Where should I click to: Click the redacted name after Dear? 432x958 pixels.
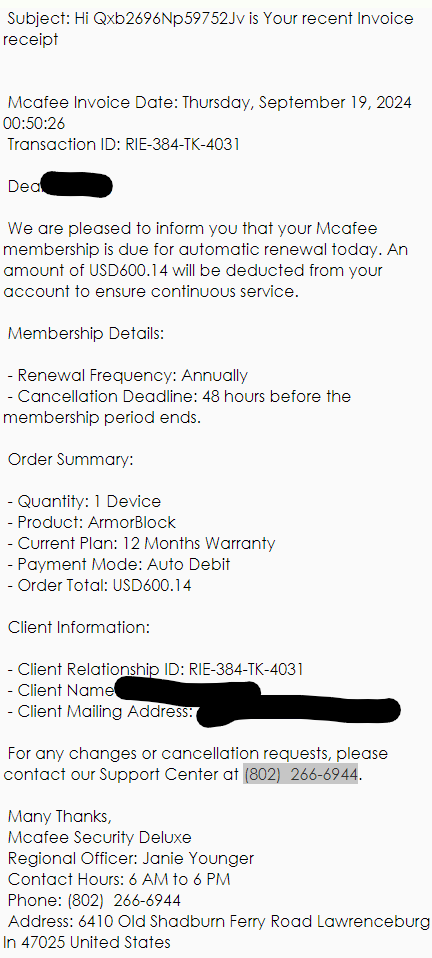coord(76,186)
